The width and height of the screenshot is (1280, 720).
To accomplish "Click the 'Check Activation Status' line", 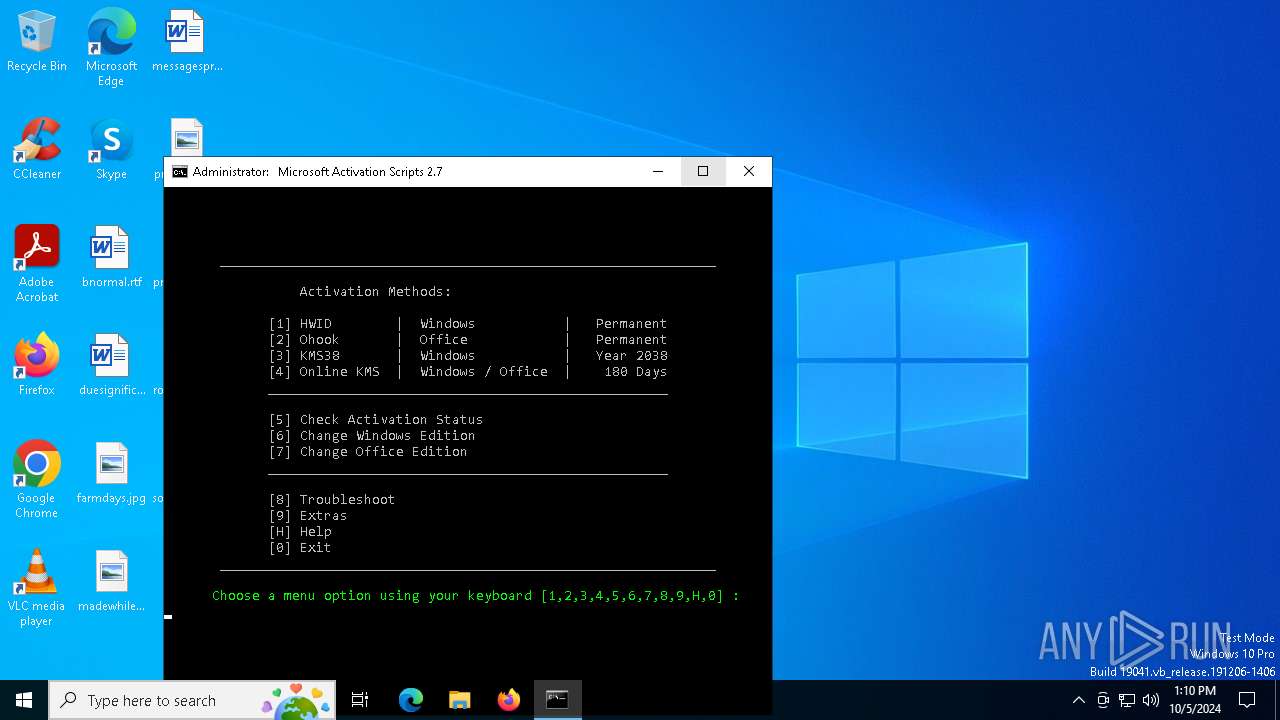I will [376, 420].
